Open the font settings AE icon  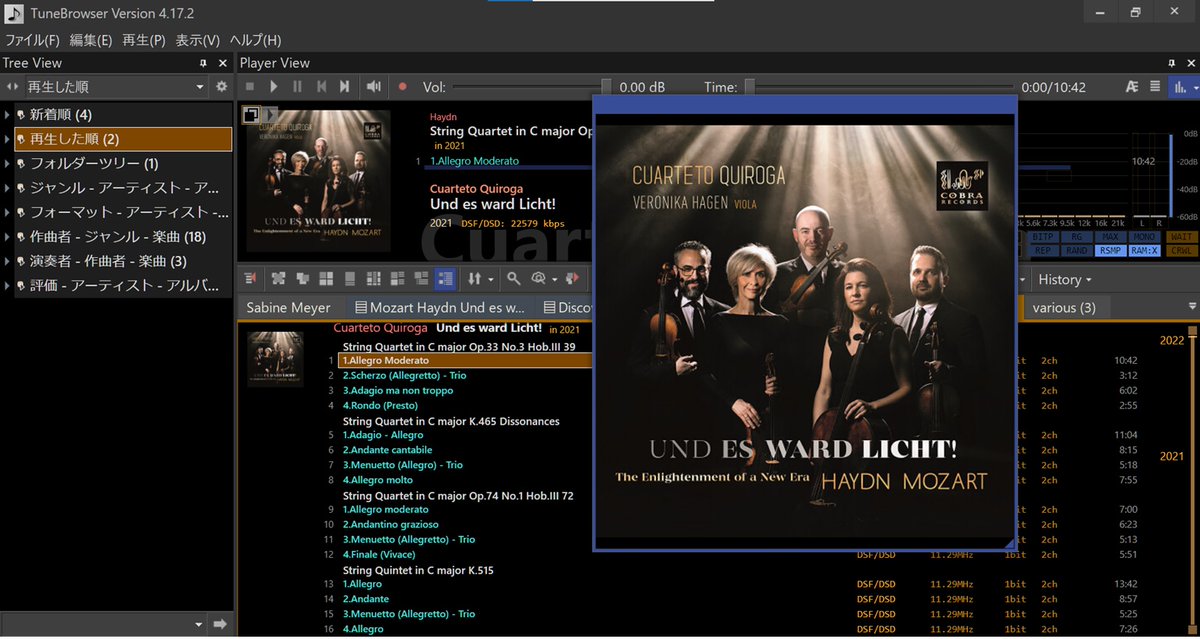(1132, 87)
